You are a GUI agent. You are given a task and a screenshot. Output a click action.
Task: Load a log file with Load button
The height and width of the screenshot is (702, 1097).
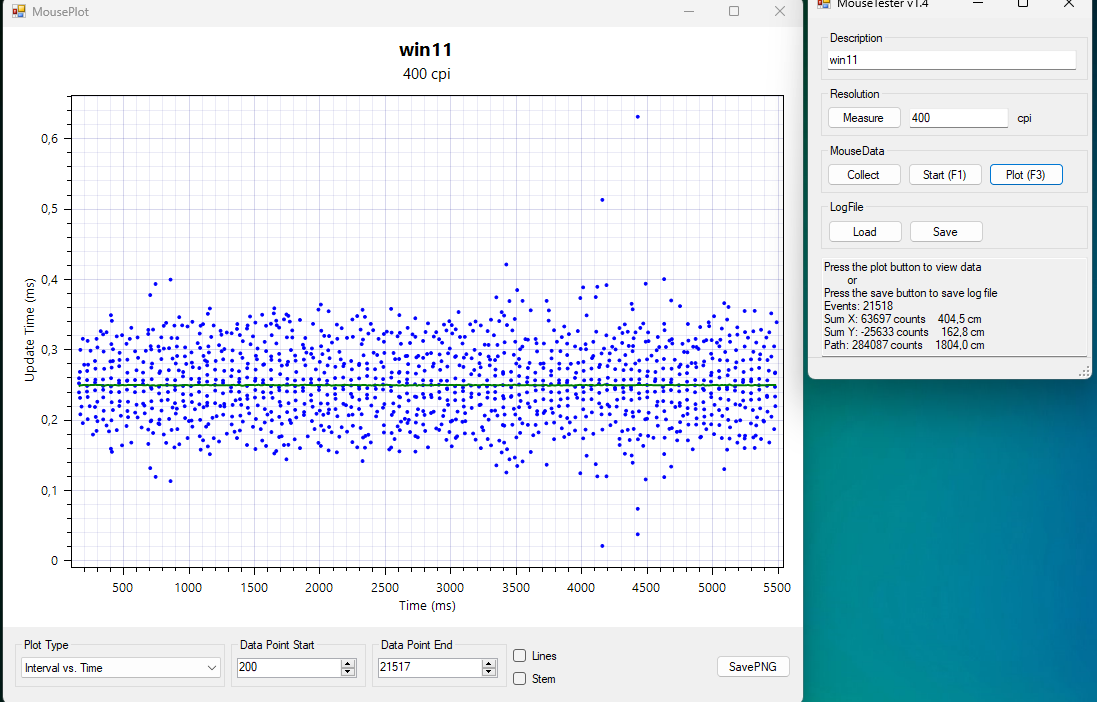point(864,232)
